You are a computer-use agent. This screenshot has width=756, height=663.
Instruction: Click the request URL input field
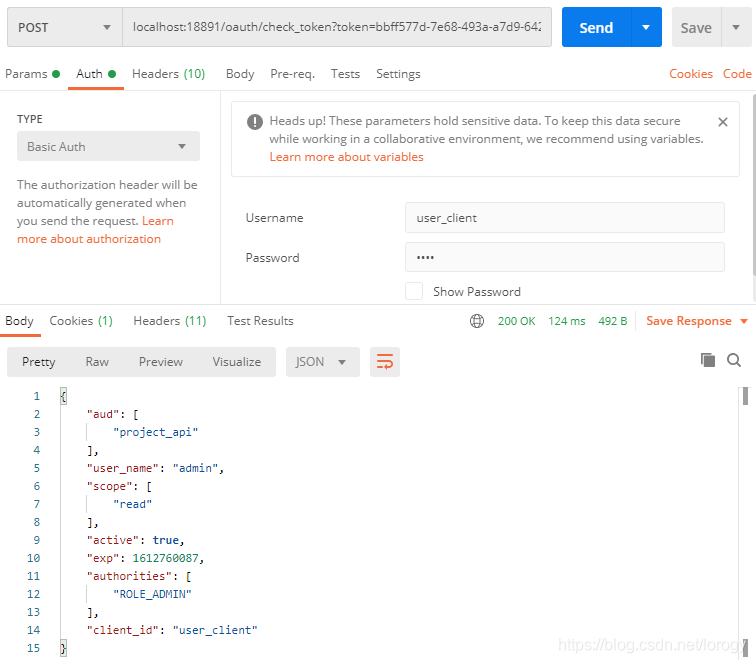[x=337, y=27]
